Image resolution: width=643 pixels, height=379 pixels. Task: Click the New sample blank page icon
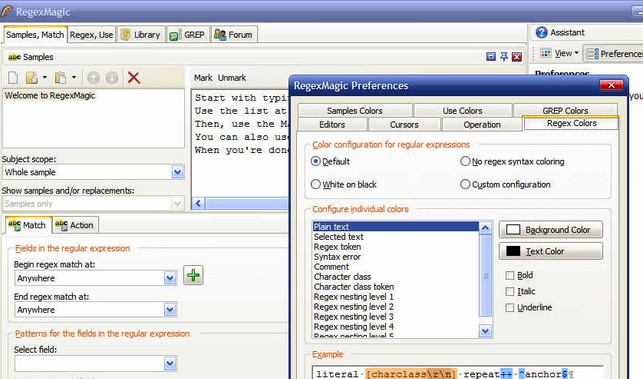point(13,78)
